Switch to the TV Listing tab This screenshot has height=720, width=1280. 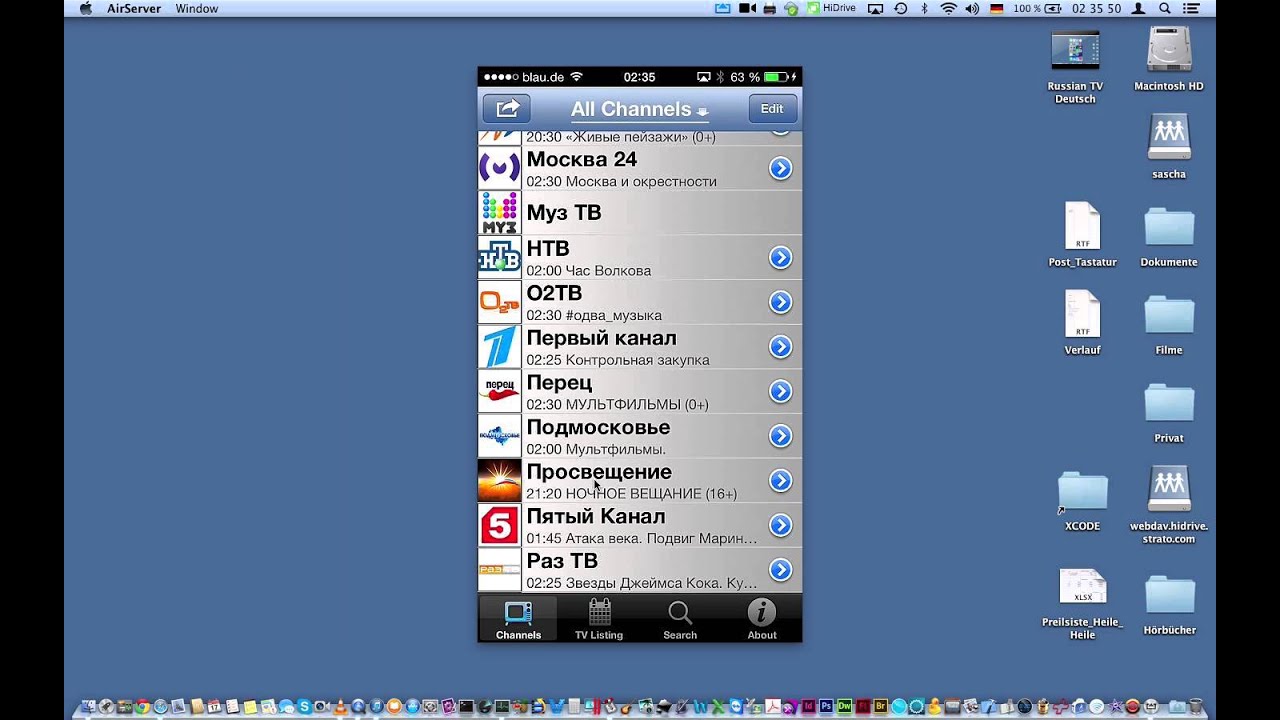tap(599, 619)
